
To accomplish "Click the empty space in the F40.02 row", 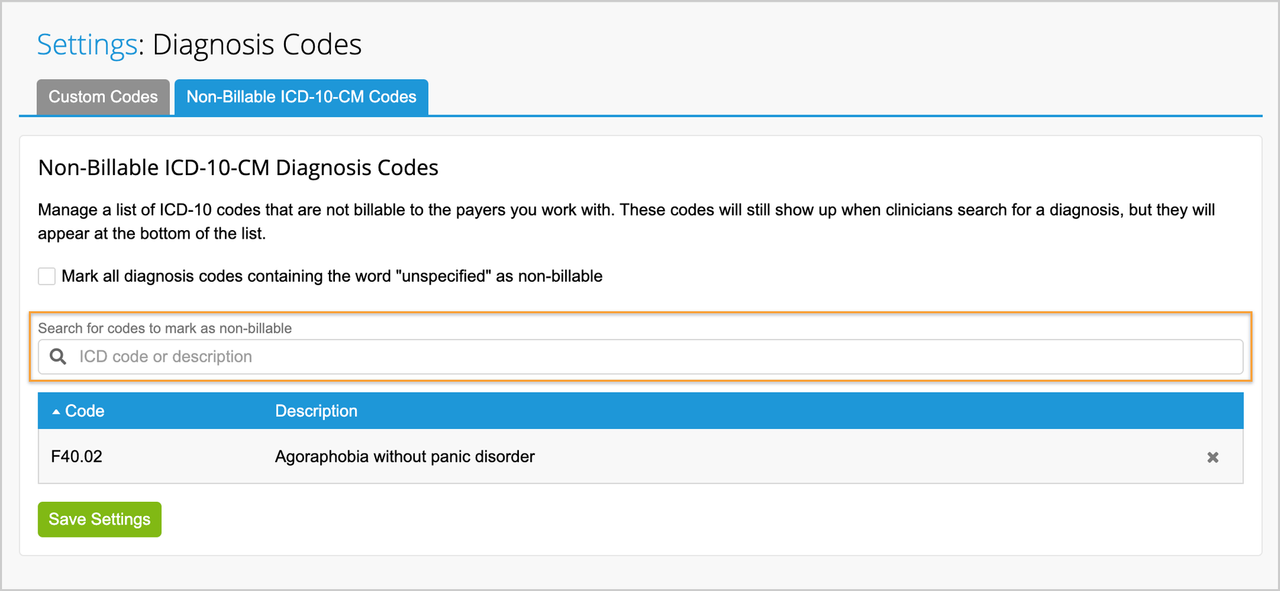I will 850,457.
